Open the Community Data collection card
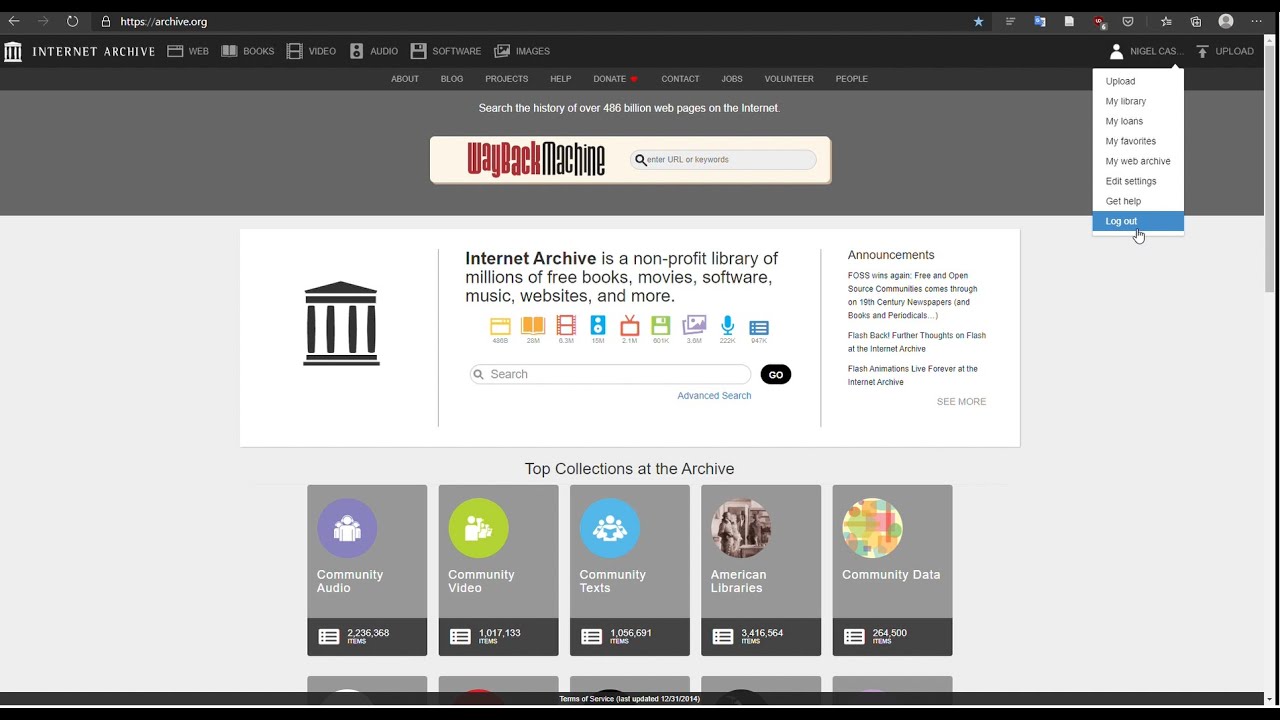Viewport: 1280px width, 720px height. [892, 570]
